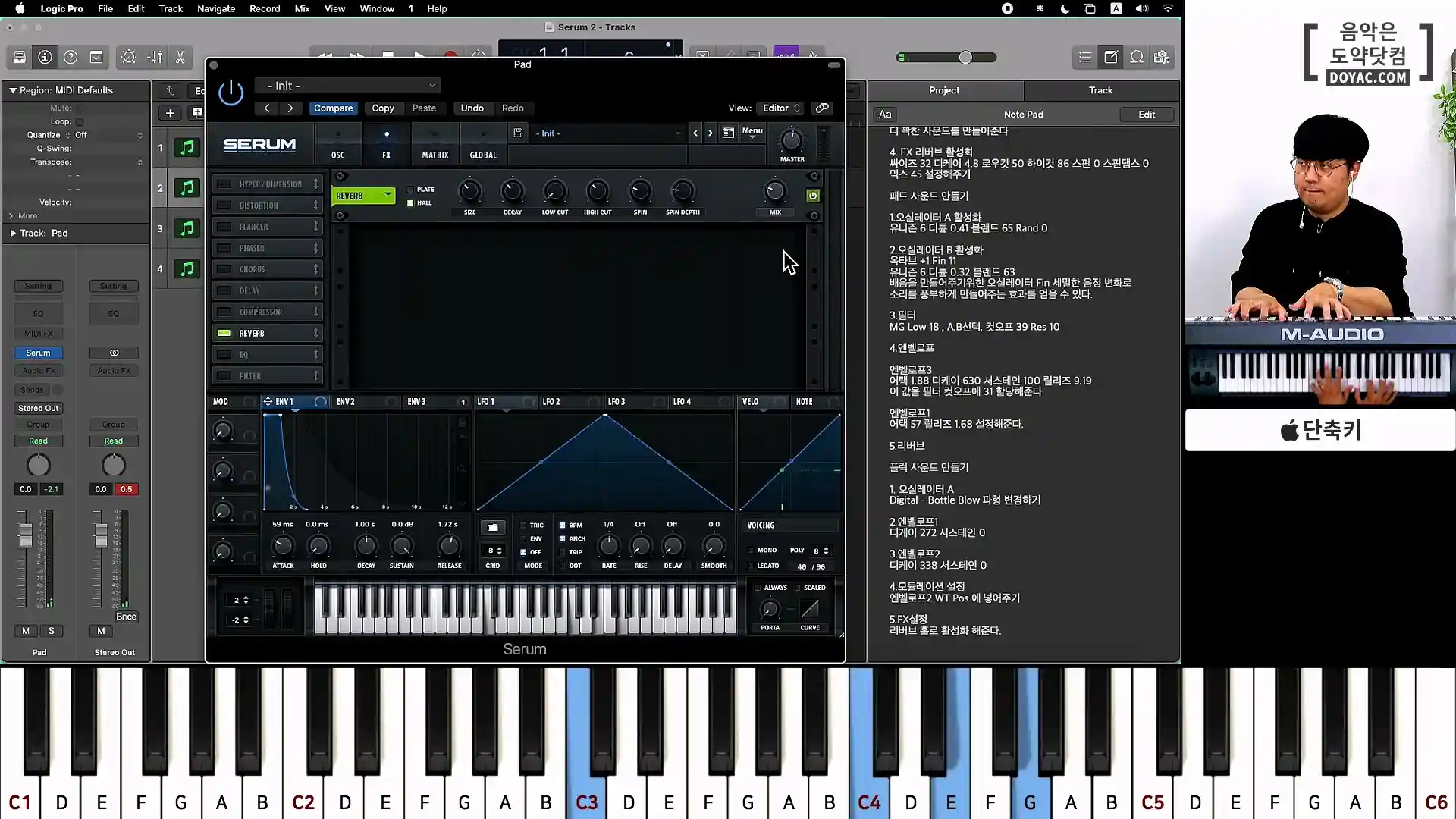Expand the Region MIDI Defaults section
Viewport: 1456px width, 819px height.
point(13,90)
